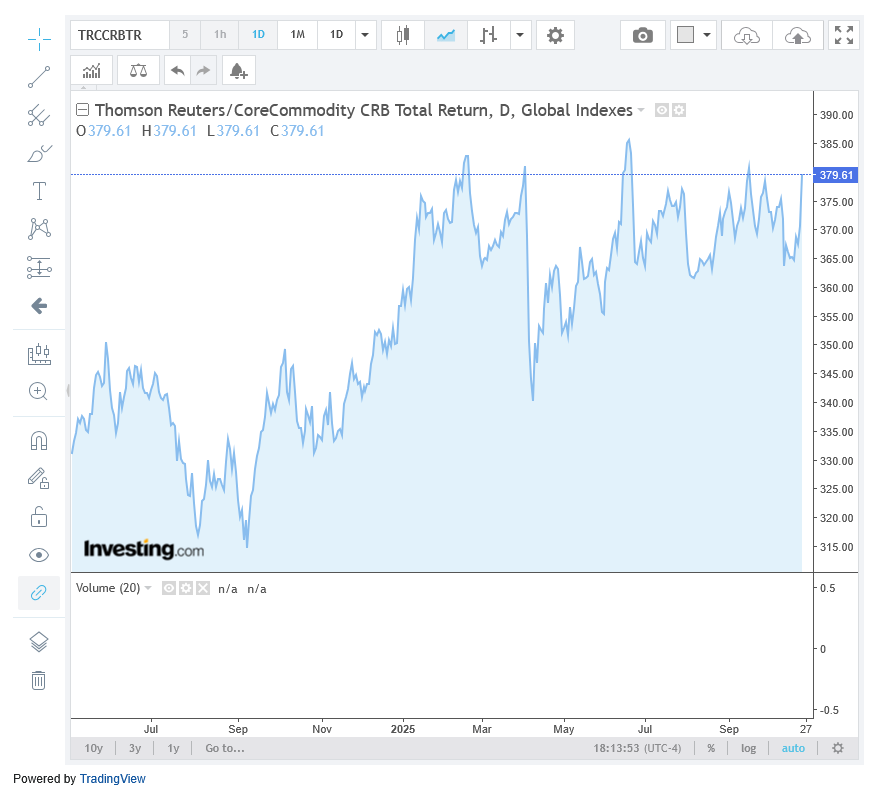Viewport: 885px width, 789px height.
Task: Activate the magnet snap mode
Action: (x=39, y=441)
